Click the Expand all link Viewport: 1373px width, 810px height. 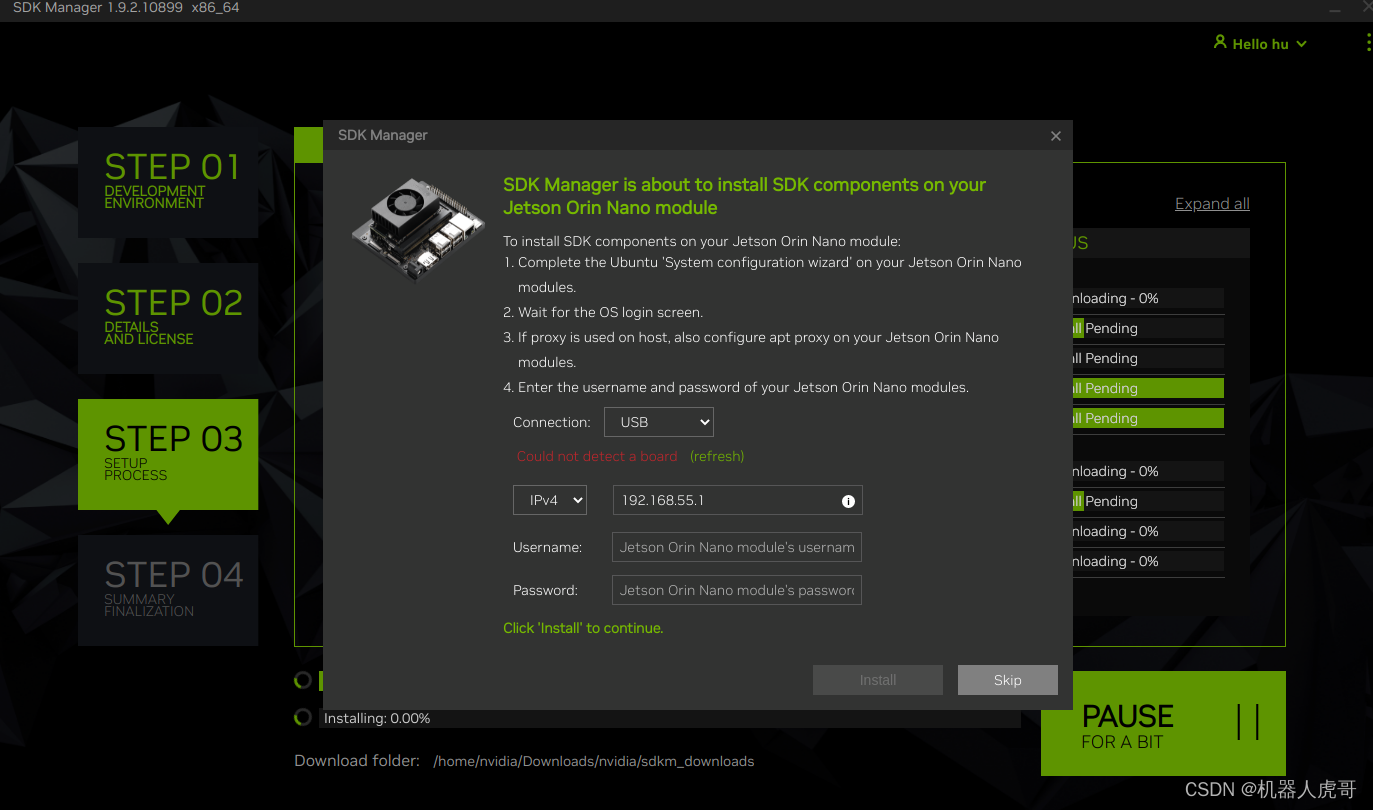click(x=1211, y=203)
